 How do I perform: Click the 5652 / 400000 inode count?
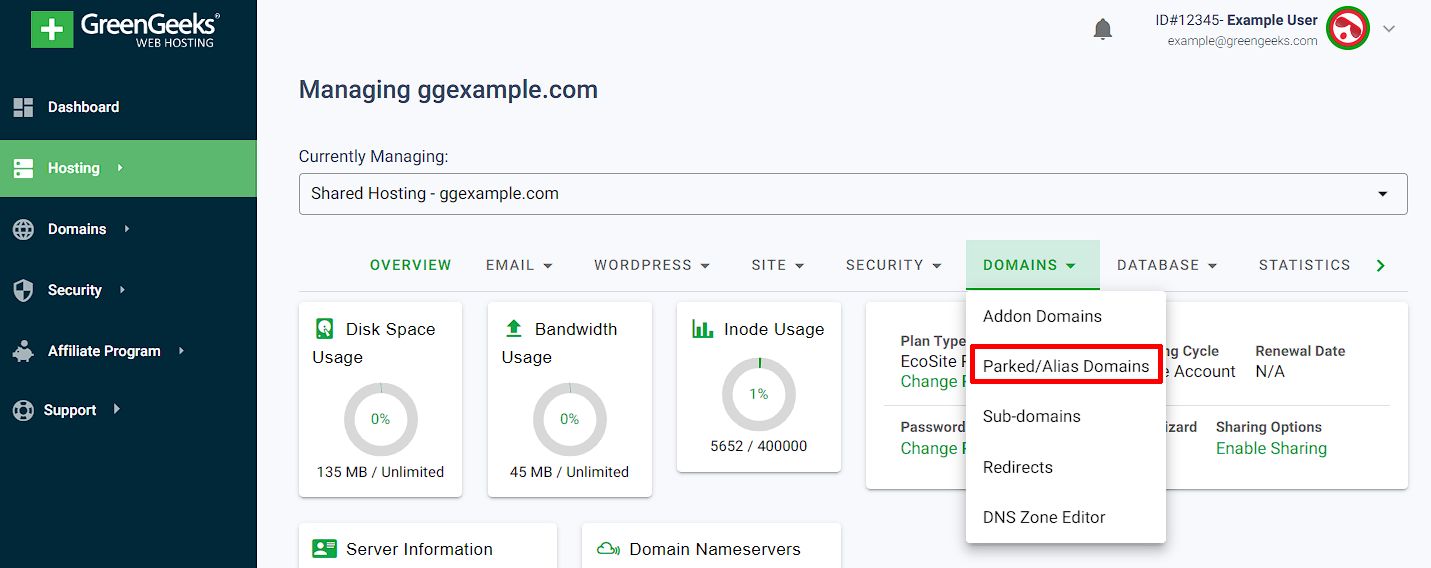click(759, 446)
